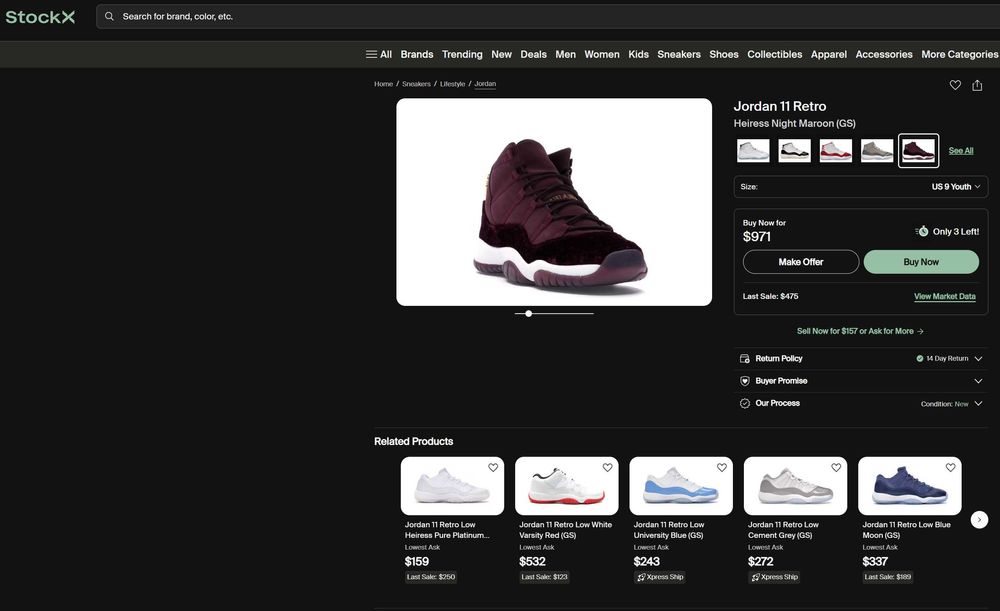Open Low University Blue shoe thumbnail
Screen dimensions: 1000x611
click(x=680, y=486)
